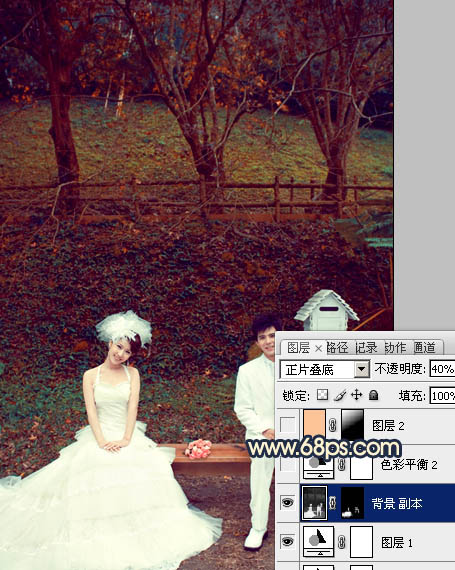This screenshot has width=455, height=570.
Task: Show the 图层 2 layer
Action: click(x=287, y=425)
